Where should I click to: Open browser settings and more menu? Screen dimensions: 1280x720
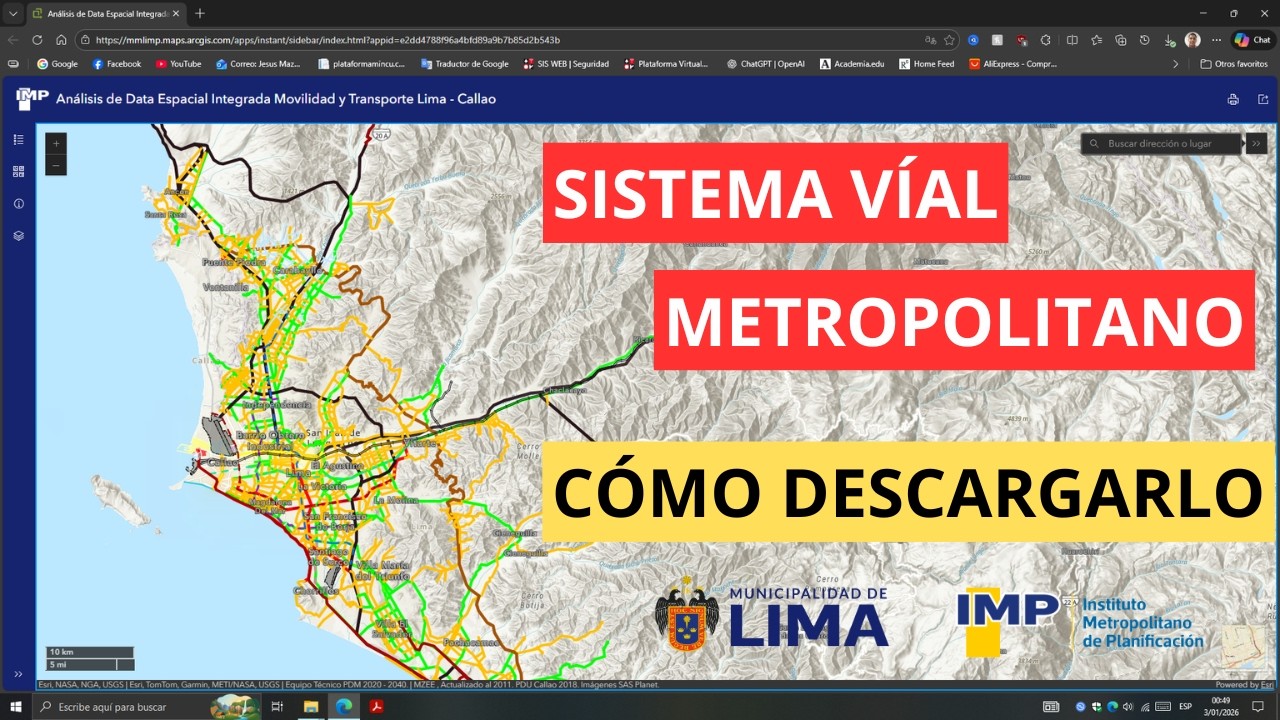1217,40
